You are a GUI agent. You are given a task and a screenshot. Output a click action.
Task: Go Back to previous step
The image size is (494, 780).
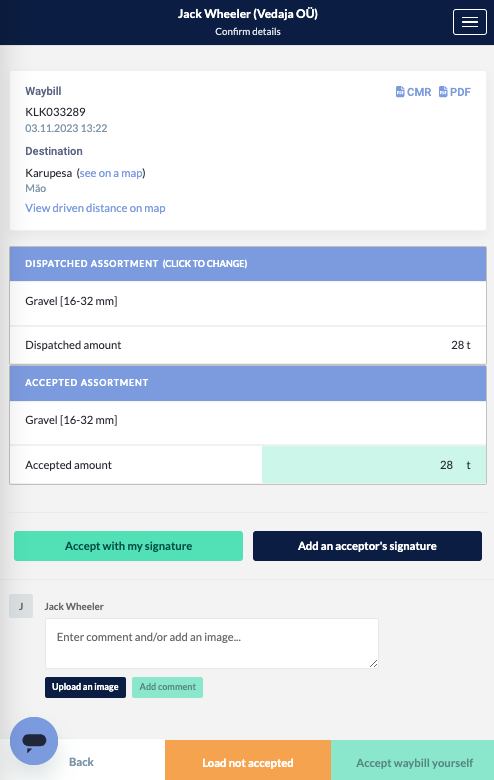tap(81, 762)
